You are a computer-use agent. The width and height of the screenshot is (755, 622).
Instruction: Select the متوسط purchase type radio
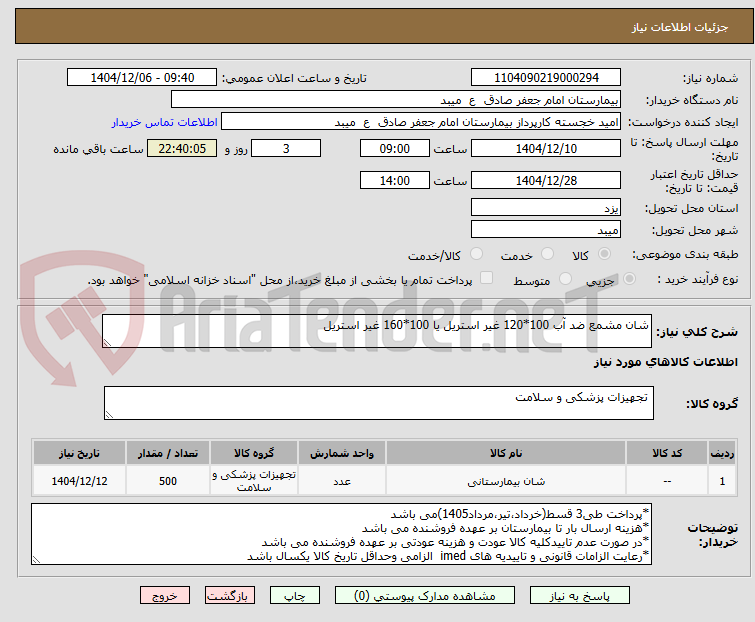[x=565, y=279]
